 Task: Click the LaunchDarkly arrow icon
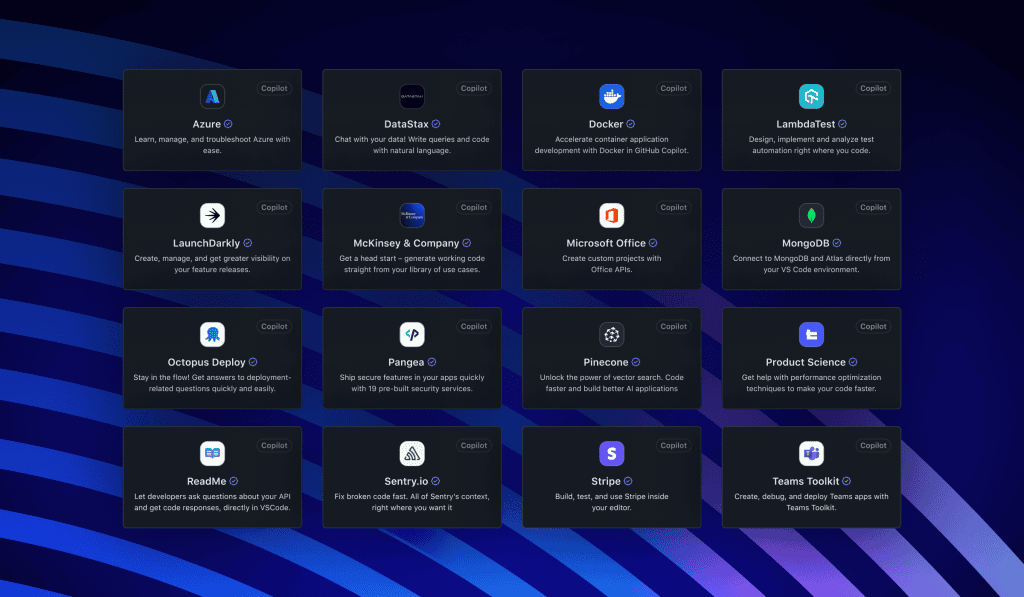point(212,215)
